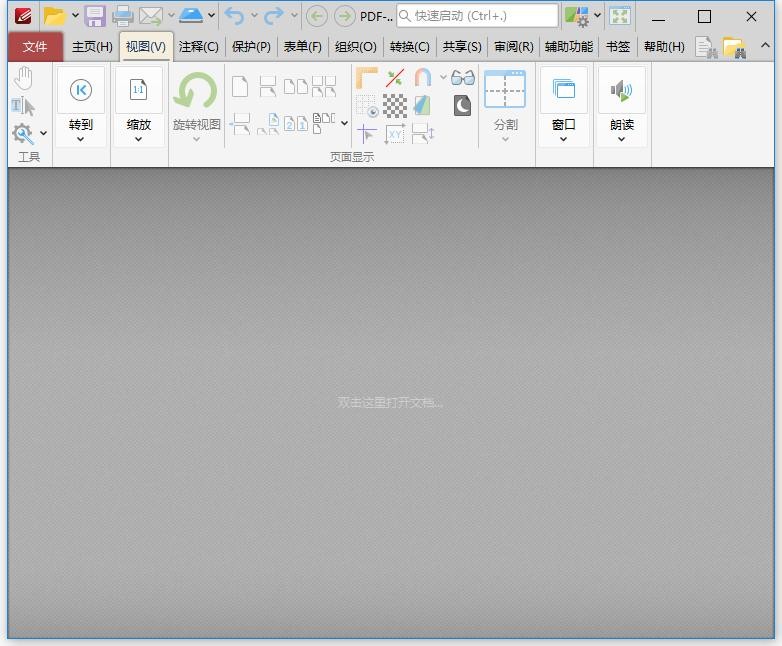The height and width of the screenshot is (646, 782).
Task: Toggle transparency grid checkerboard icon
Action: pyautogui.click(x=394, y=106)
